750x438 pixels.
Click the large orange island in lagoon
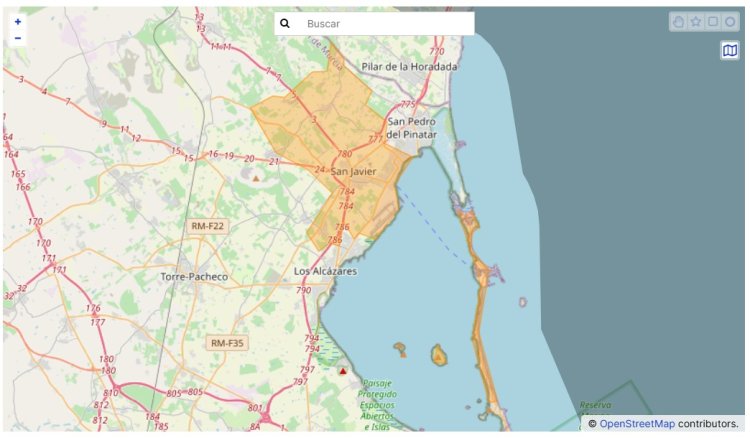[438, 355]
